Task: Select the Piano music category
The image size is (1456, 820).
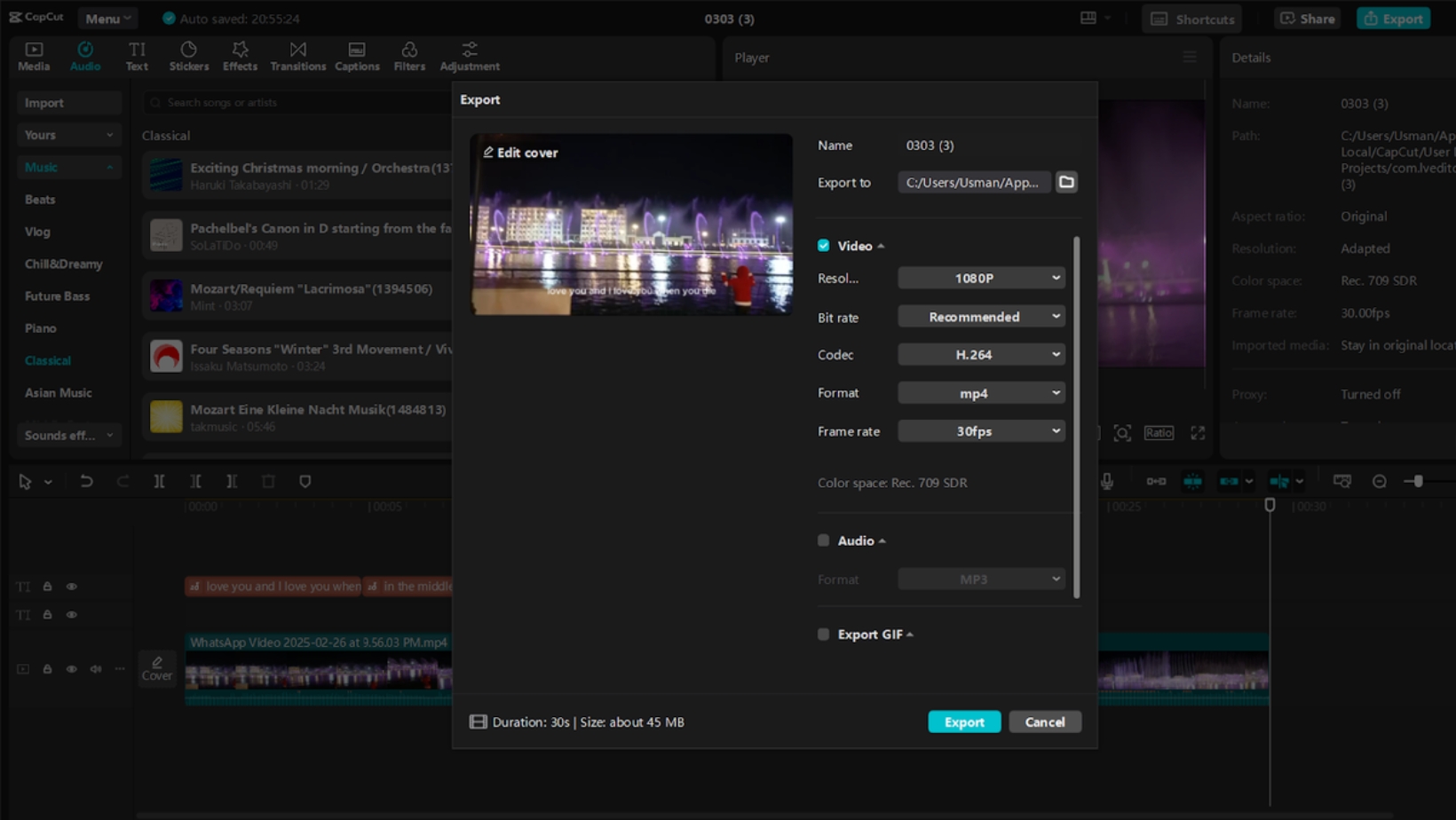Action: point(40,328)
